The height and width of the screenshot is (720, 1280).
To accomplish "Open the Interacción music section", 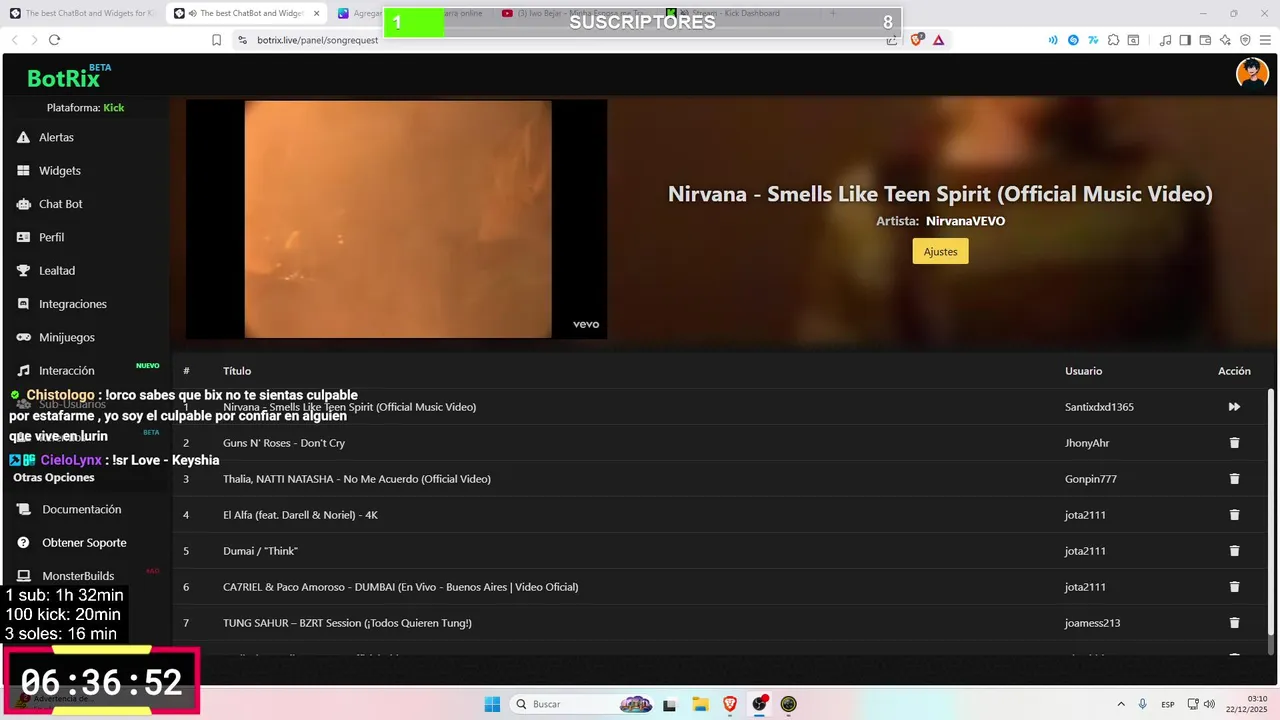I will tap(66, 371).
